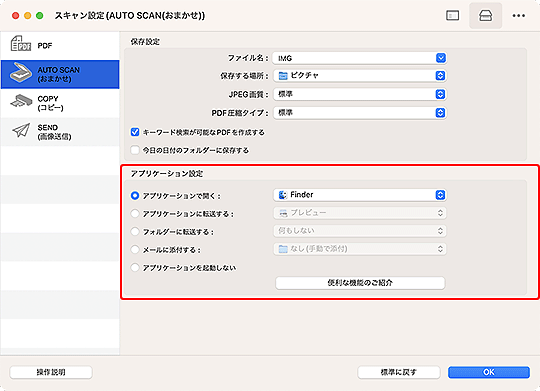This screenshot has width=540, height=391.
Task: Expand the ファイル名 IMG combo box arrow
Action: pyautogui.click(x=440, y=58)
